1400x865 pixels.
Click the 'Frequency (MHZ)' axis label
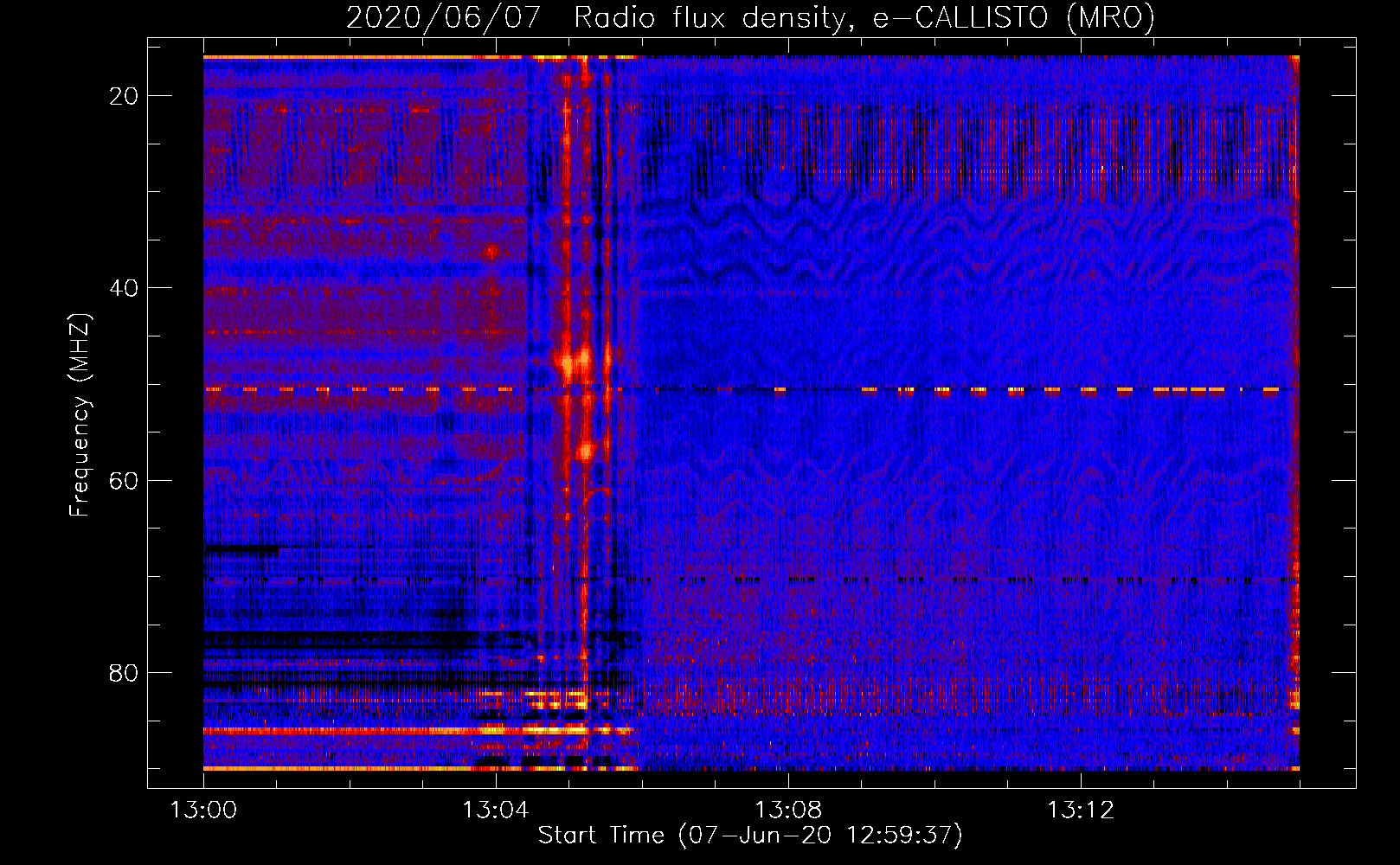(80, 415)
